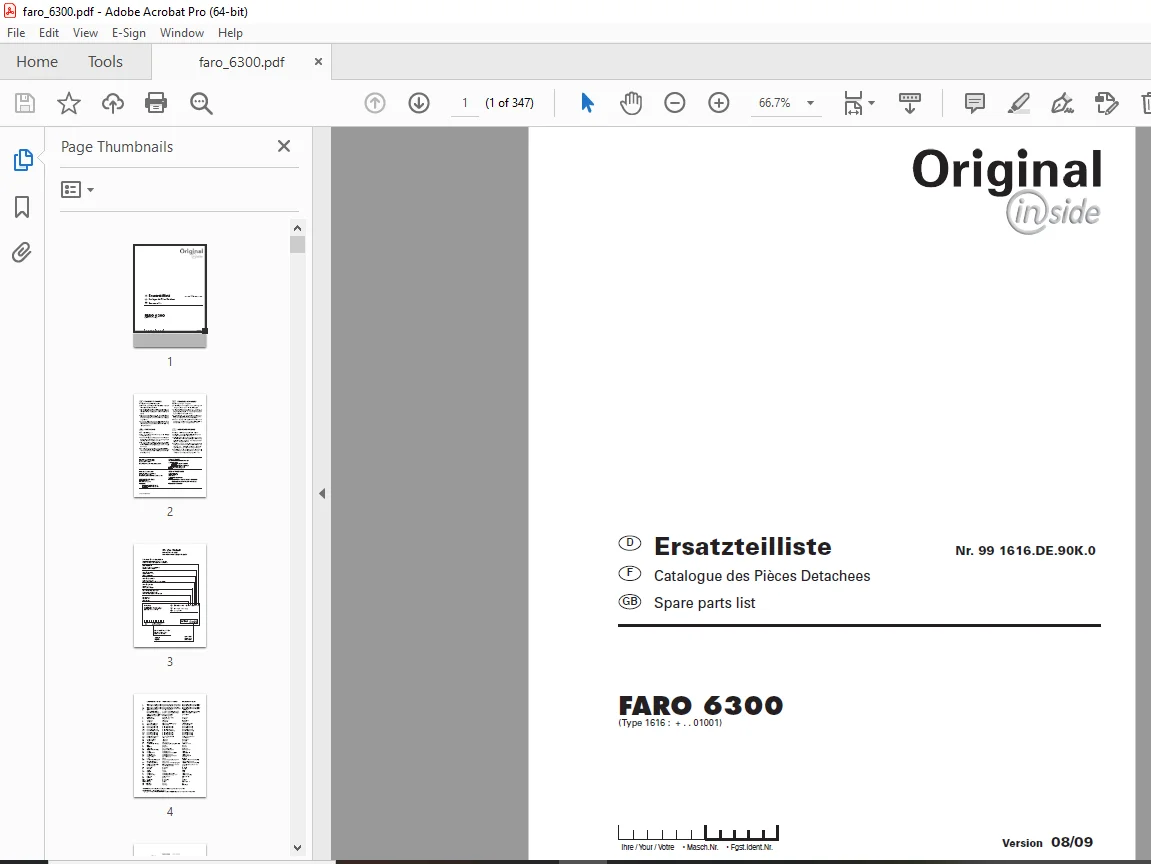Switch to the Home tab
Screen dimensions: 1151x864
[37, 62]
